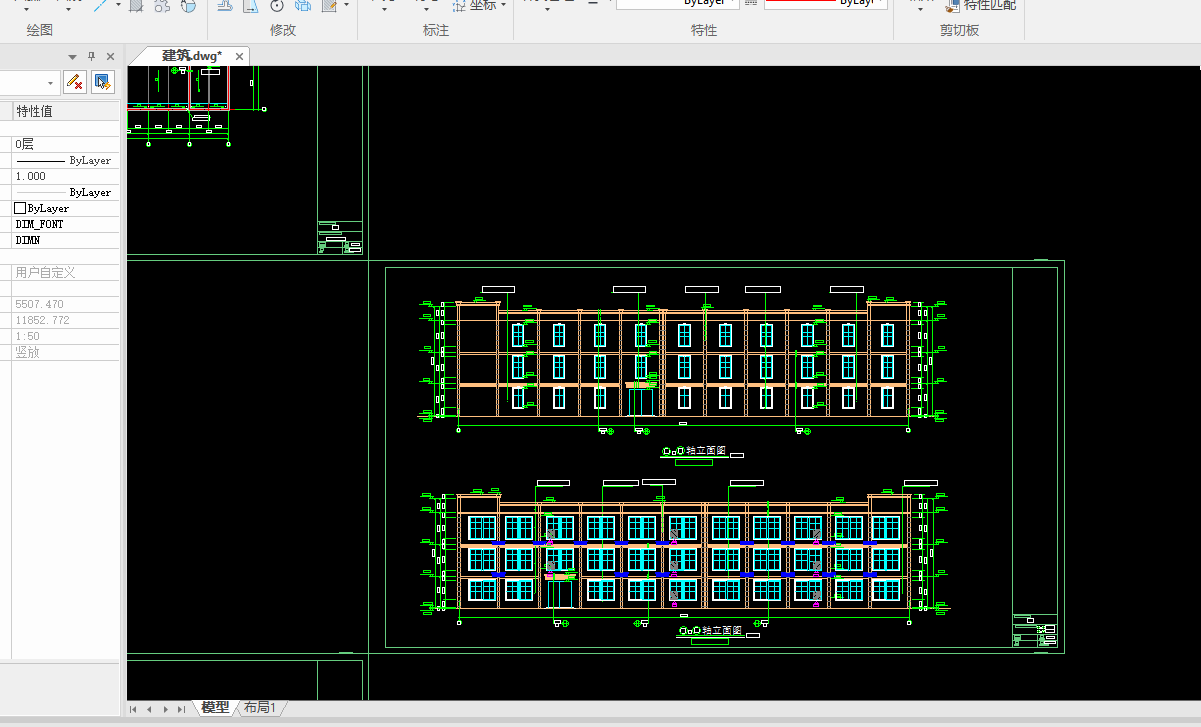Open the object type combo box in properties panel

coord(29,82)
